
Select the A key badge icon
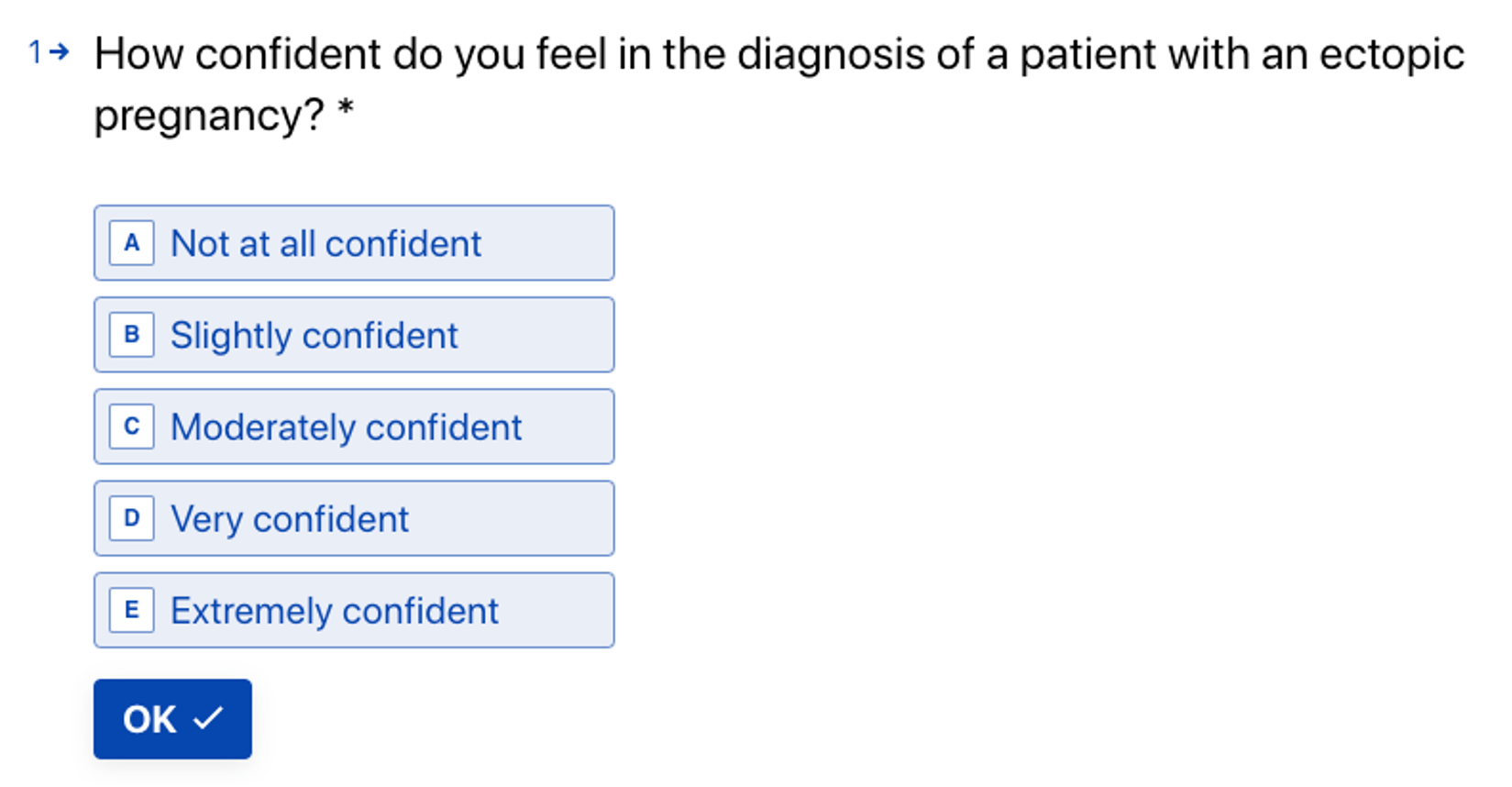[131, 243]
